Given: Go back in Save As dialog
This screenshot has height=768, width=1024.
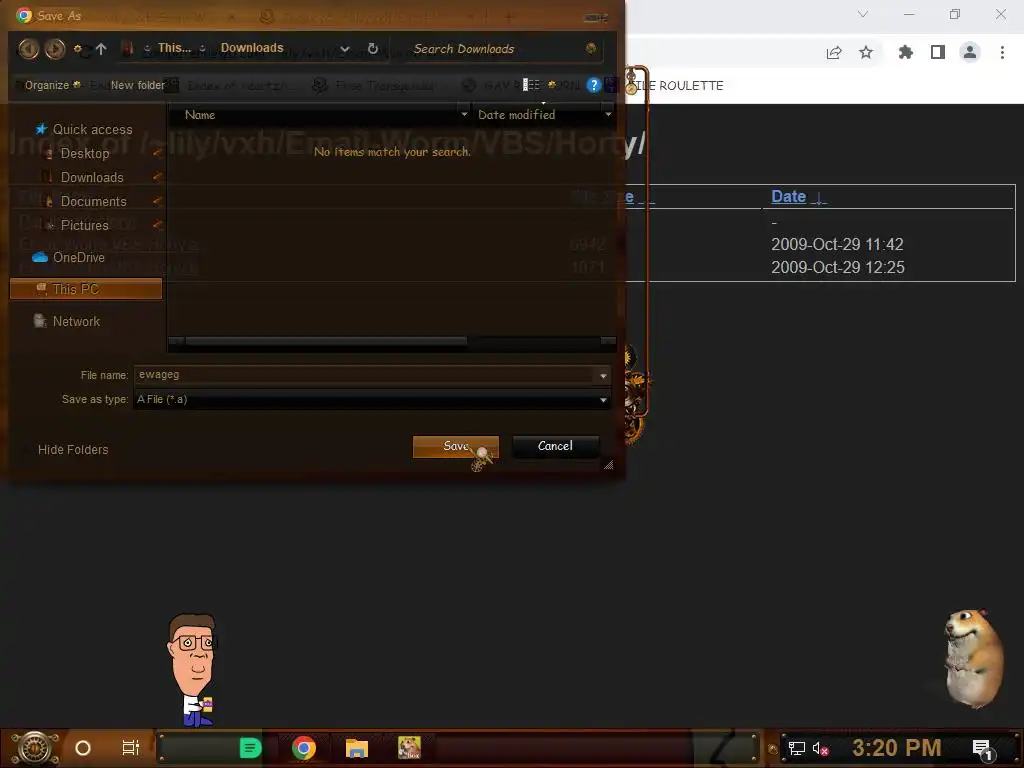Looking at the screenshot, I should click(28, 48).
